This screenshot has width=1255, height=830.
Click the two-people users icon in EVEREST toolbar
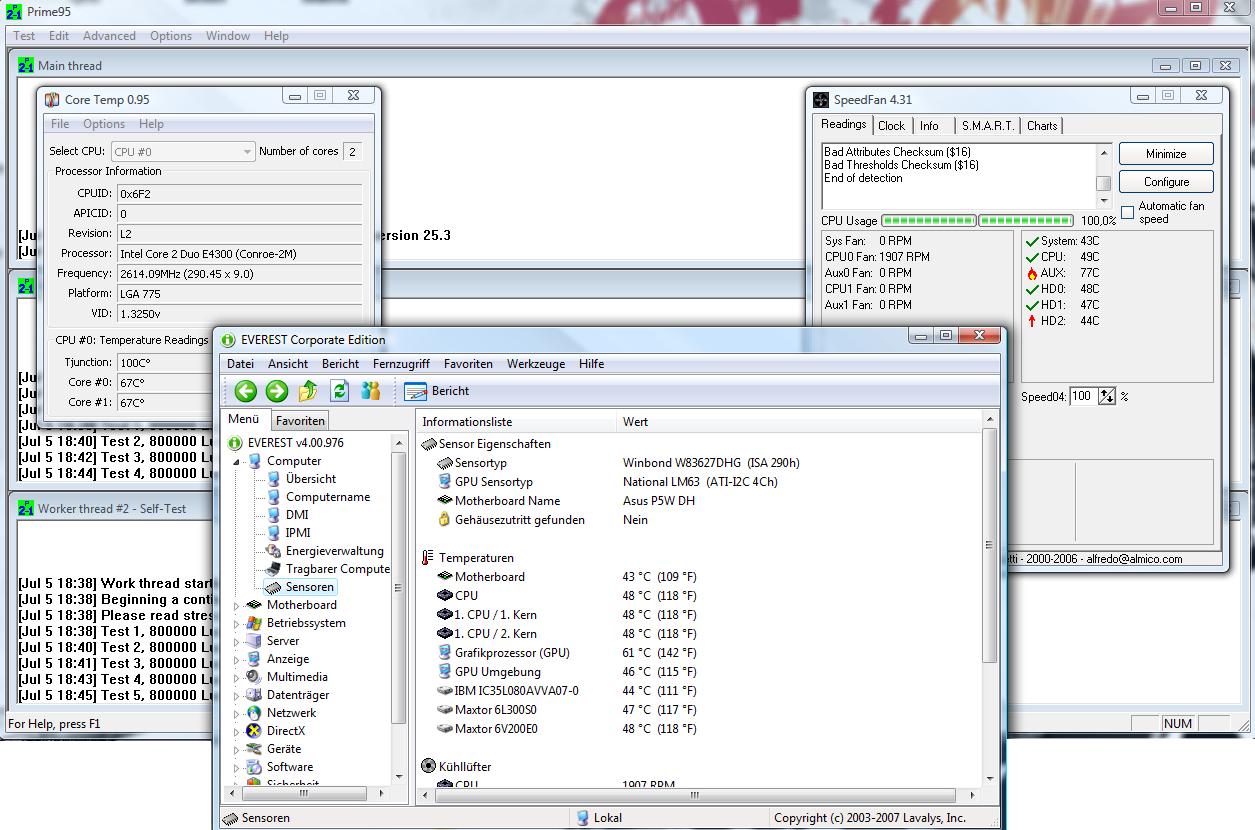click(370, 391)
